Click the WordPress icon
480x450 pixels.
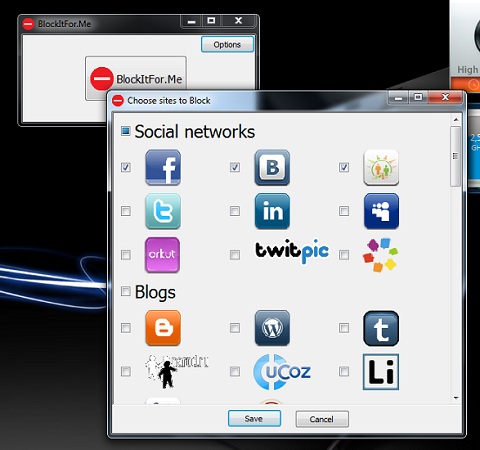[272, 328]
